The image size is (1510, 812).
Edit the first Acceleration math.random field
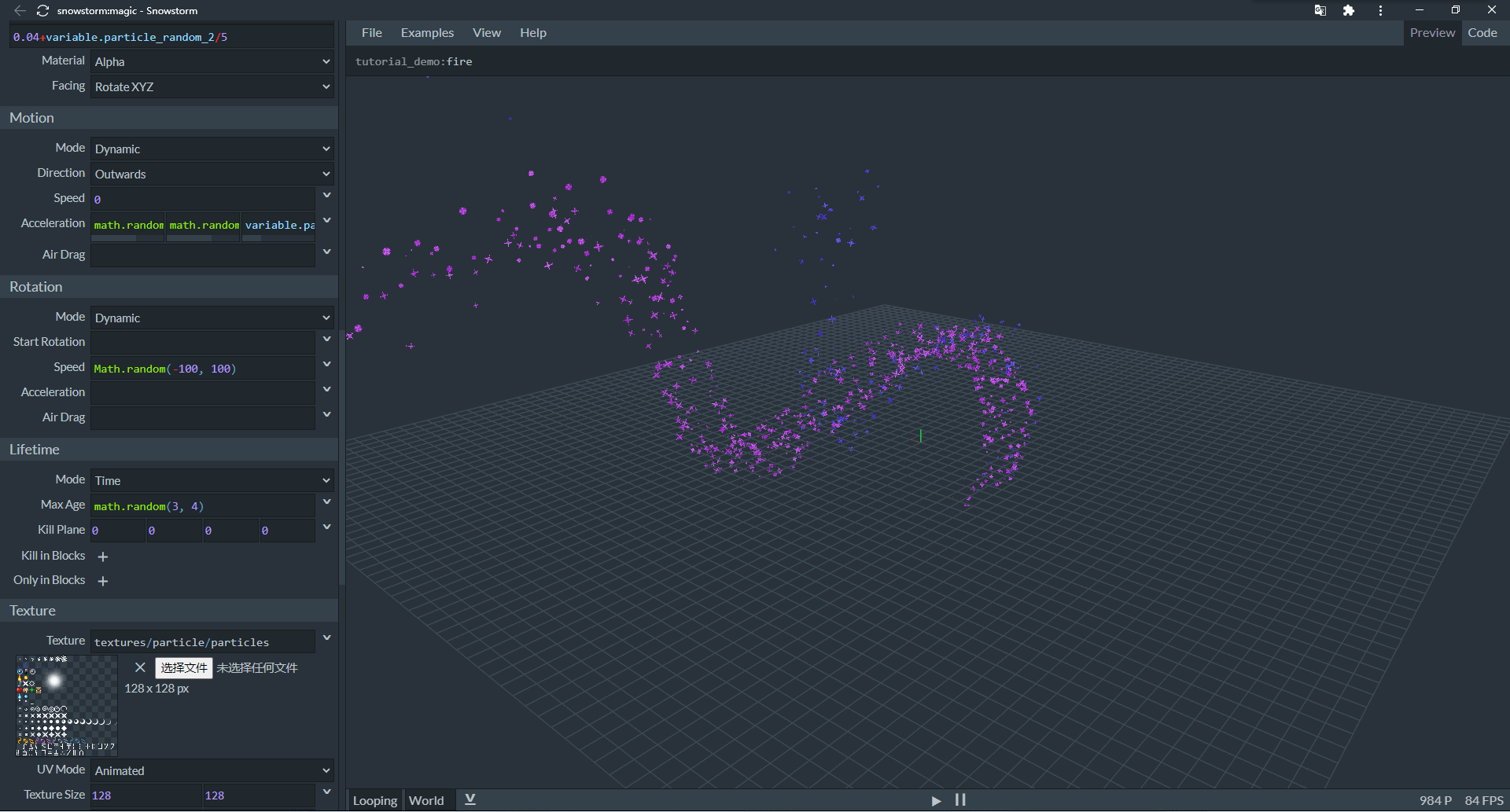coord(127,226)
